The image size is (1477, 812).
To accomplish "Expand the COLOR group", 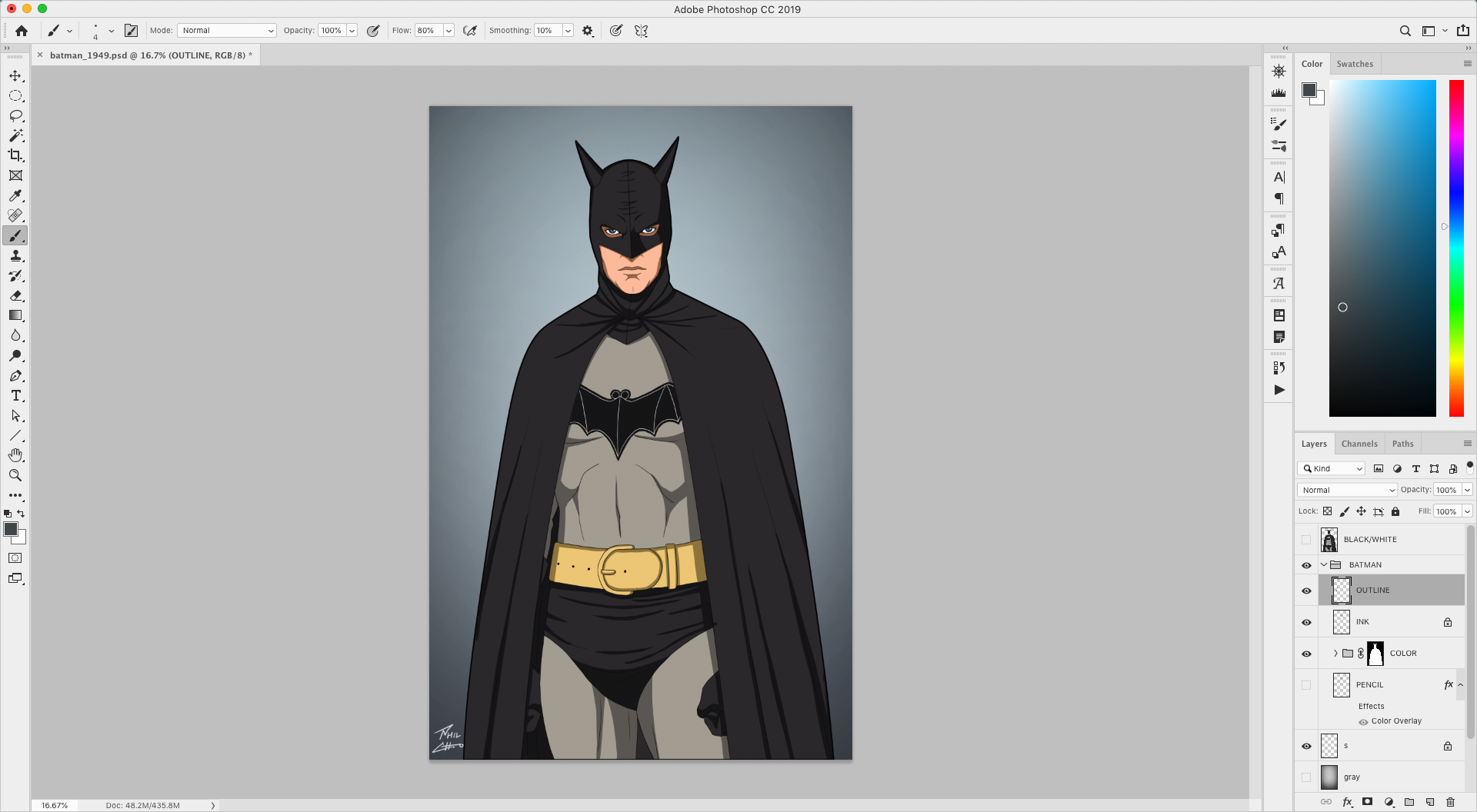I will point(1335,653).
